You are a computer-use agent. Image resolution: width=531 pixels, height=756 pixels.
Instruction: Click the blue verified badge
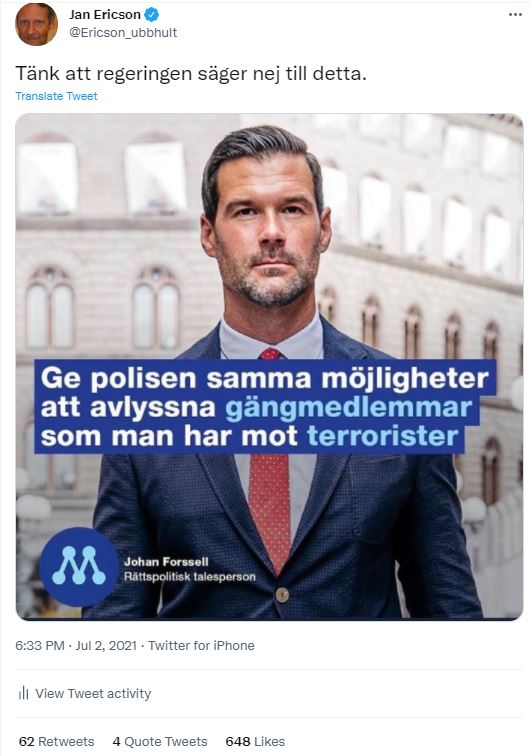(151, 15)
